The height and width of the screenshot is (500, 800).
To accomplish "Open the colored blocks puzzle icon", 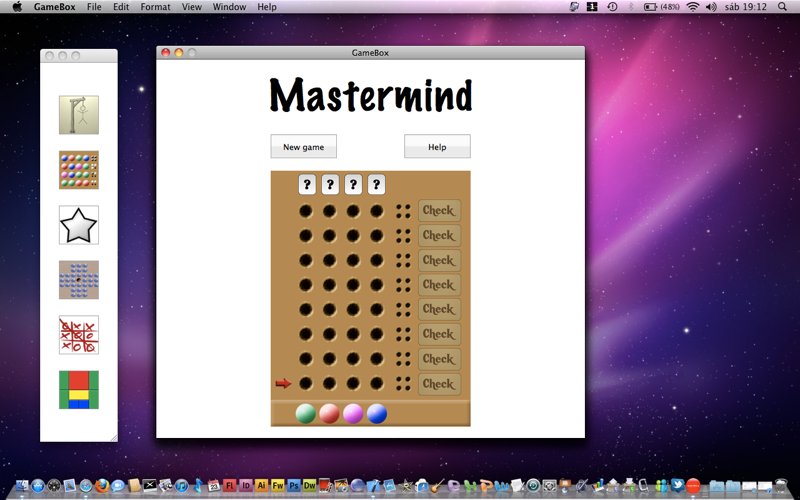I will coord(79,390).
